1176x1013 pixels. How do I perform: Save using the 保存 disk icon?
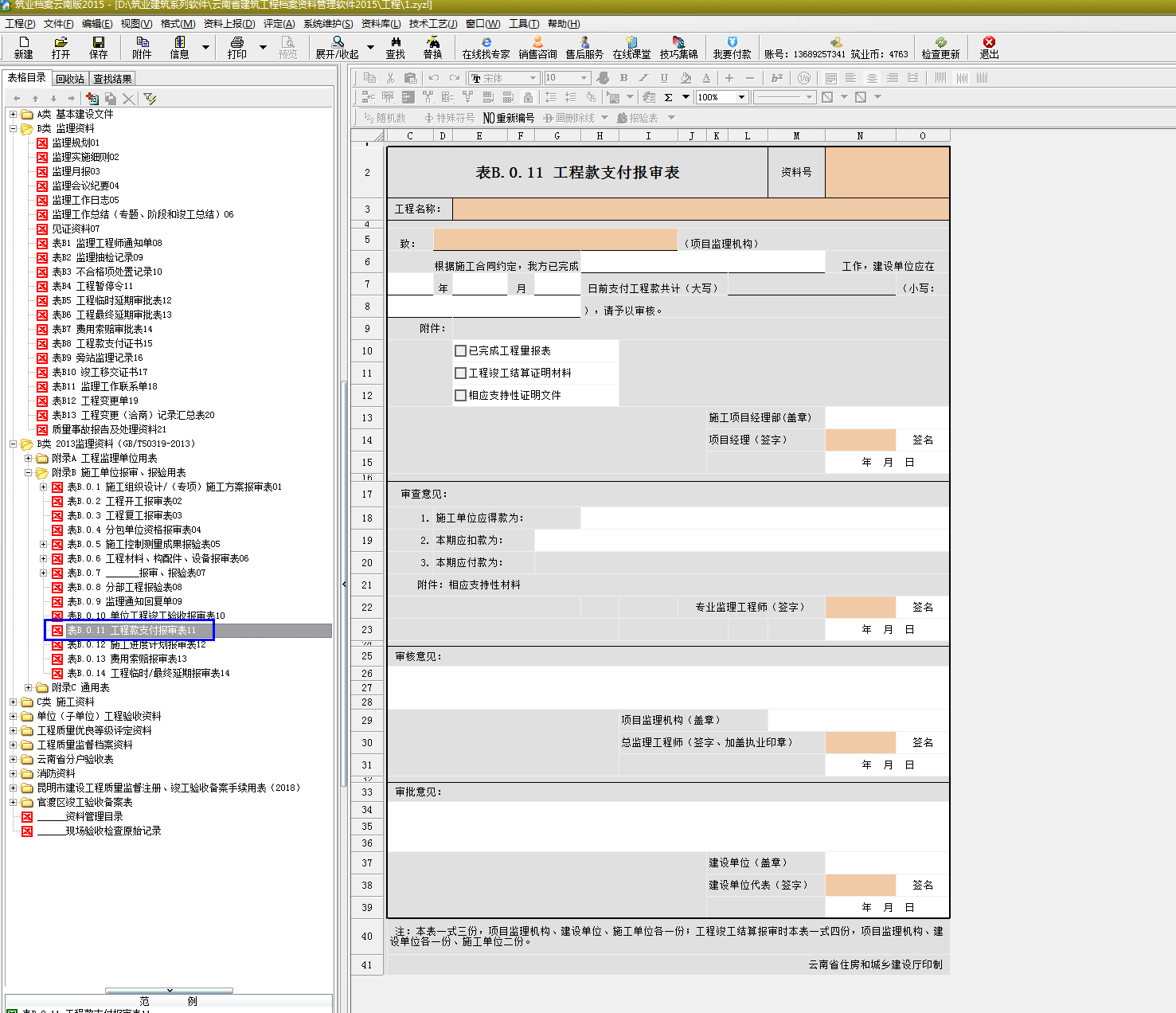point(98,47)
